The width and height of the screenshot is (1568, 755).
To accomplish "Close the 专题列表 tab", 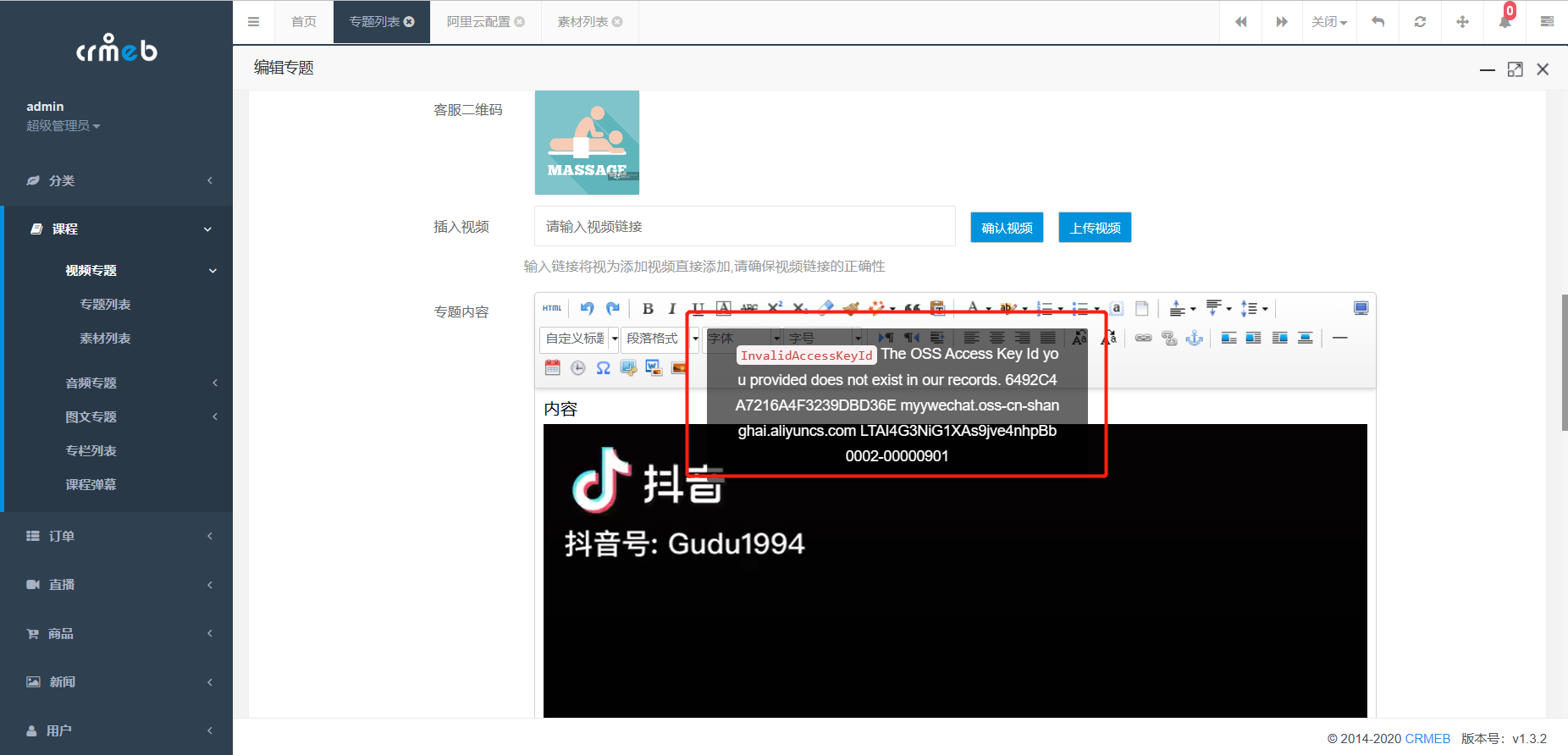I will pos(410,22).
